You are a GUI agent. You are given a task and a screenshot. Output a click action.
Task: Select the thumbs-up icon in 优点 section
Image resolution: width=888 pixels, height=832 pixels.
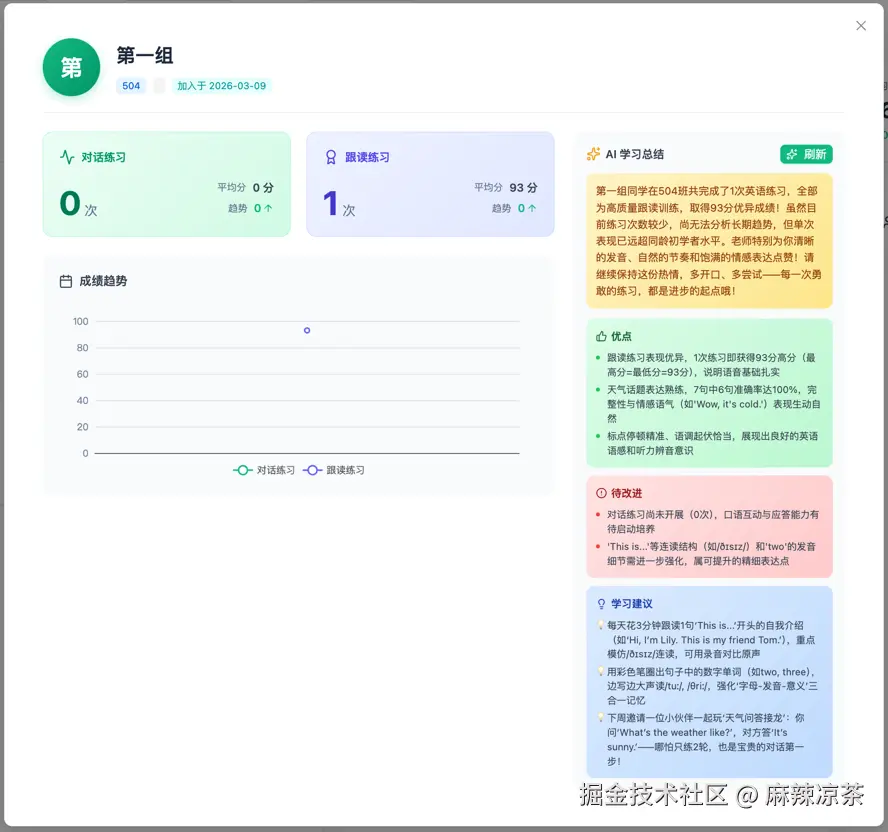pos(599,336)
